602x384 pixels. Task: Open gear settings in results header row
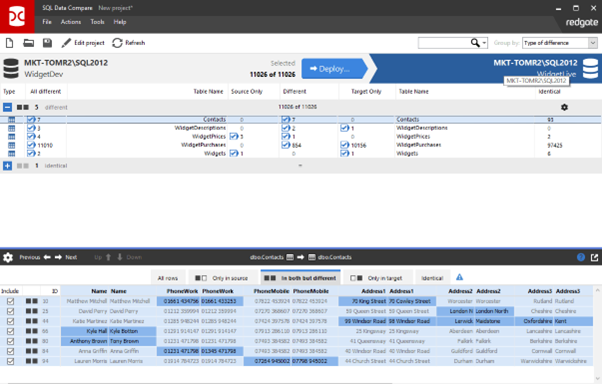pos(564,108)
